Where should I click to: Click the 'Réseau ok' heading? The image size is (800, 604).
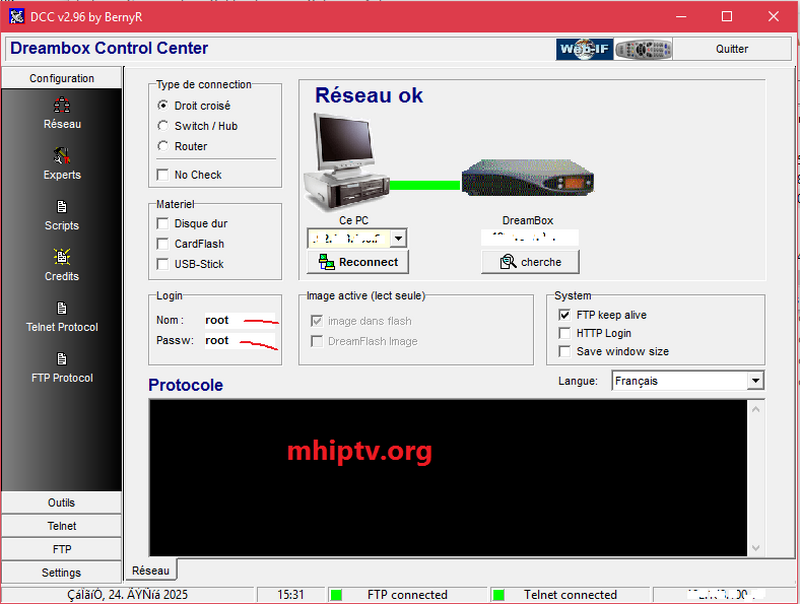pos(369,95)
